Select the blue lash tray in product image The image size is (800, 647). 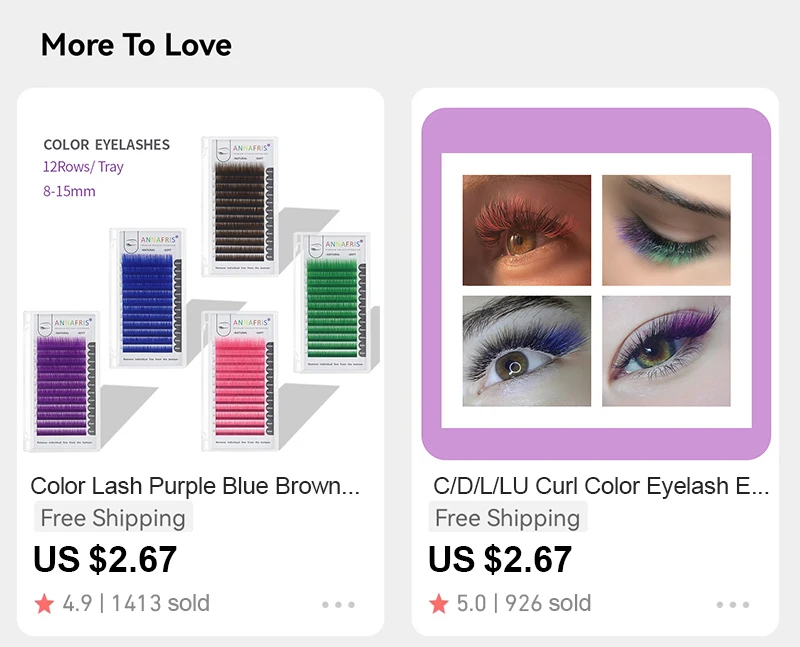pyautogui.click(x=147, y=297)
